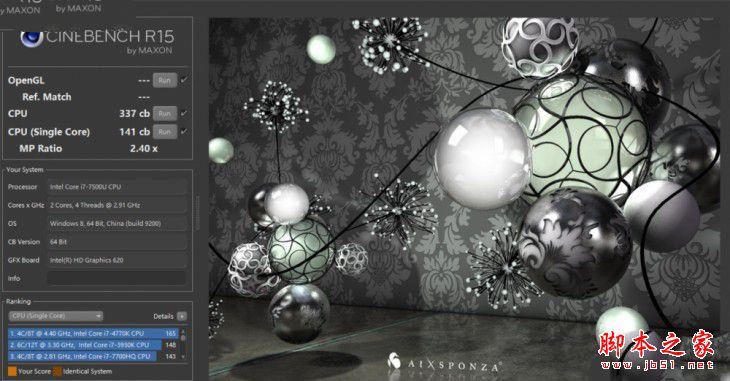Toggle the OpenGL test checkbox
730x381 pixels.
click(x=184, y=80)
